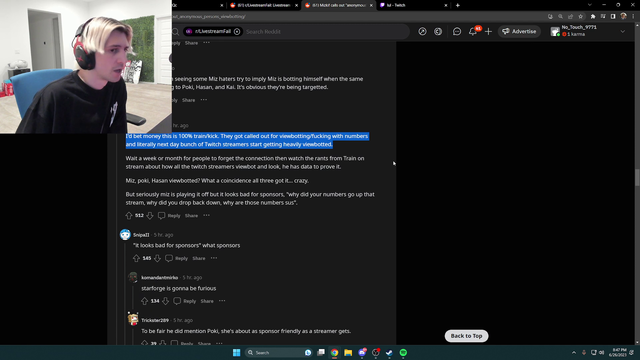Share the 512-point comment
Screen dimensions: 640x360
point(191,216)
